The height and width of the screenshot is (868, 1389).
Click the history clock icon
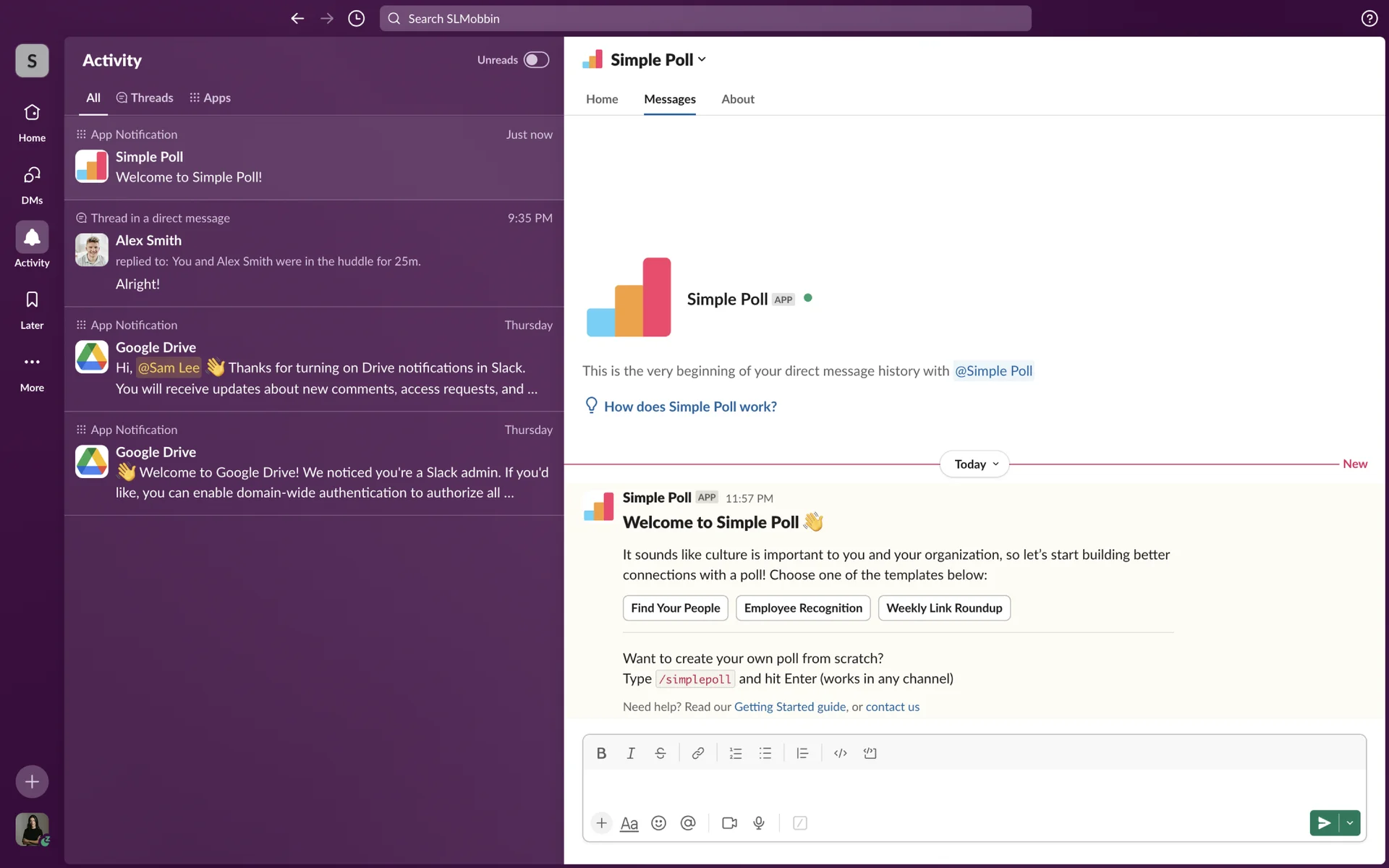tap(356, 19)
